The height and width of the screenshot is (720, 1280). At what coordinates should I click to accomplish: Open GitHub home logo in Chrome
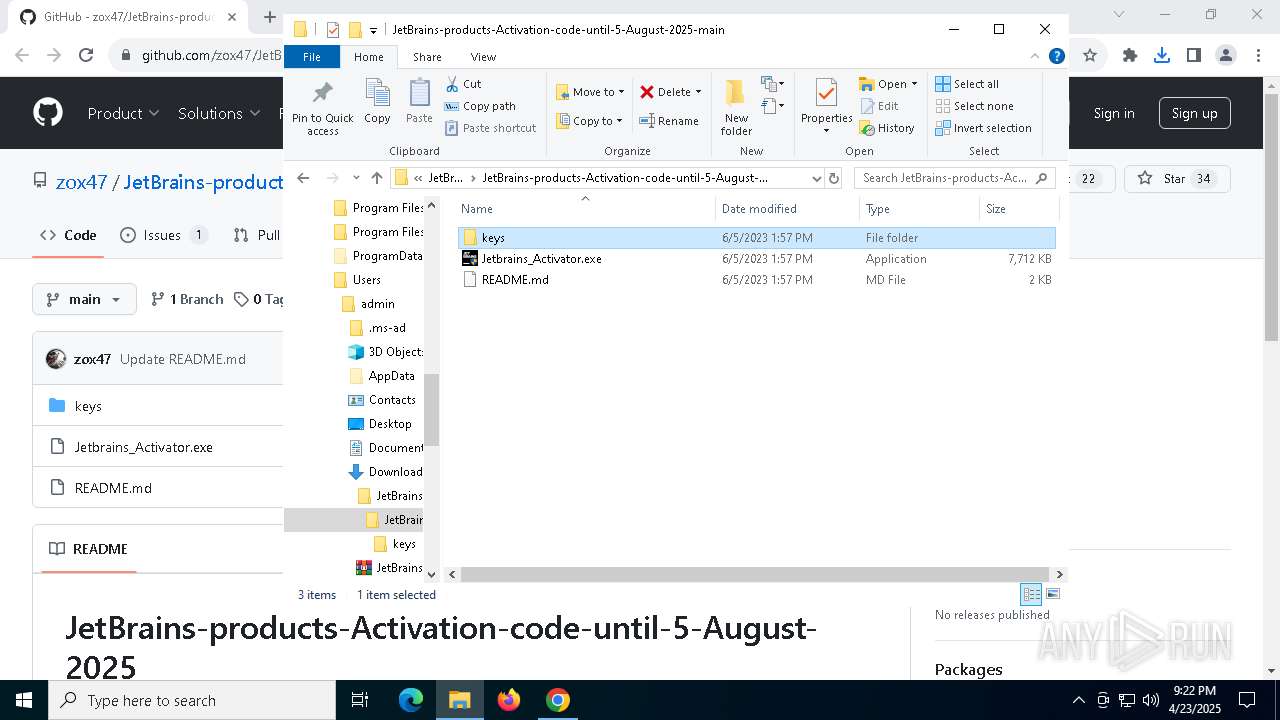click(x=48, y=113)
